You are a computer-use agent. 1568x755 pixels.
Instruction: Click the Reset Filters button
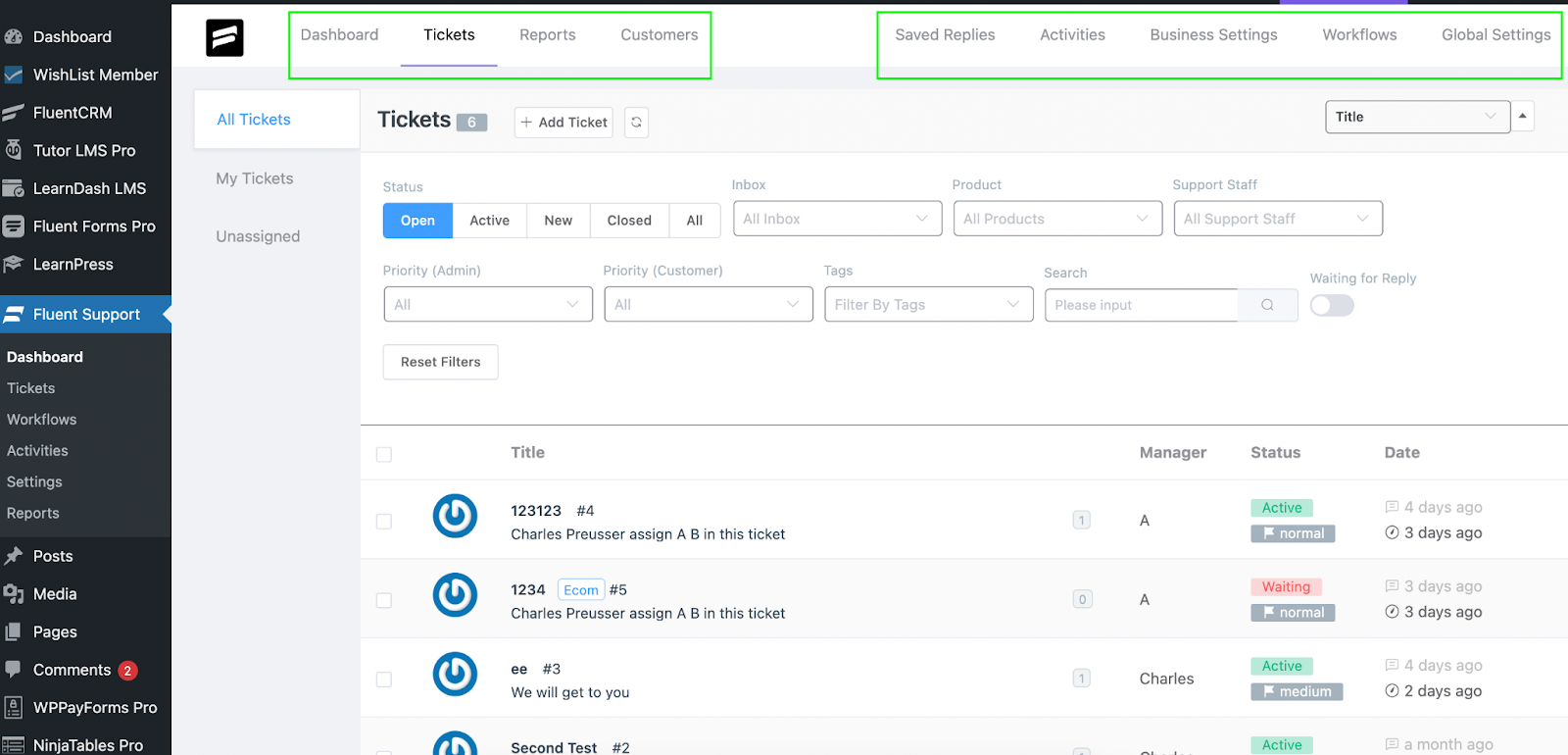441,362
